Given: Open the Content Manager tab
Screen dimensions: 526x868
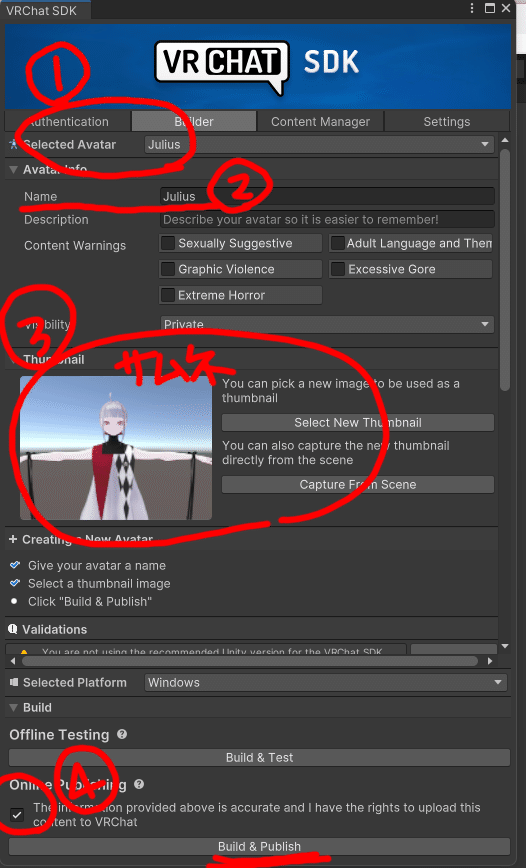Looking at the screenshot, I should point(320,121).
